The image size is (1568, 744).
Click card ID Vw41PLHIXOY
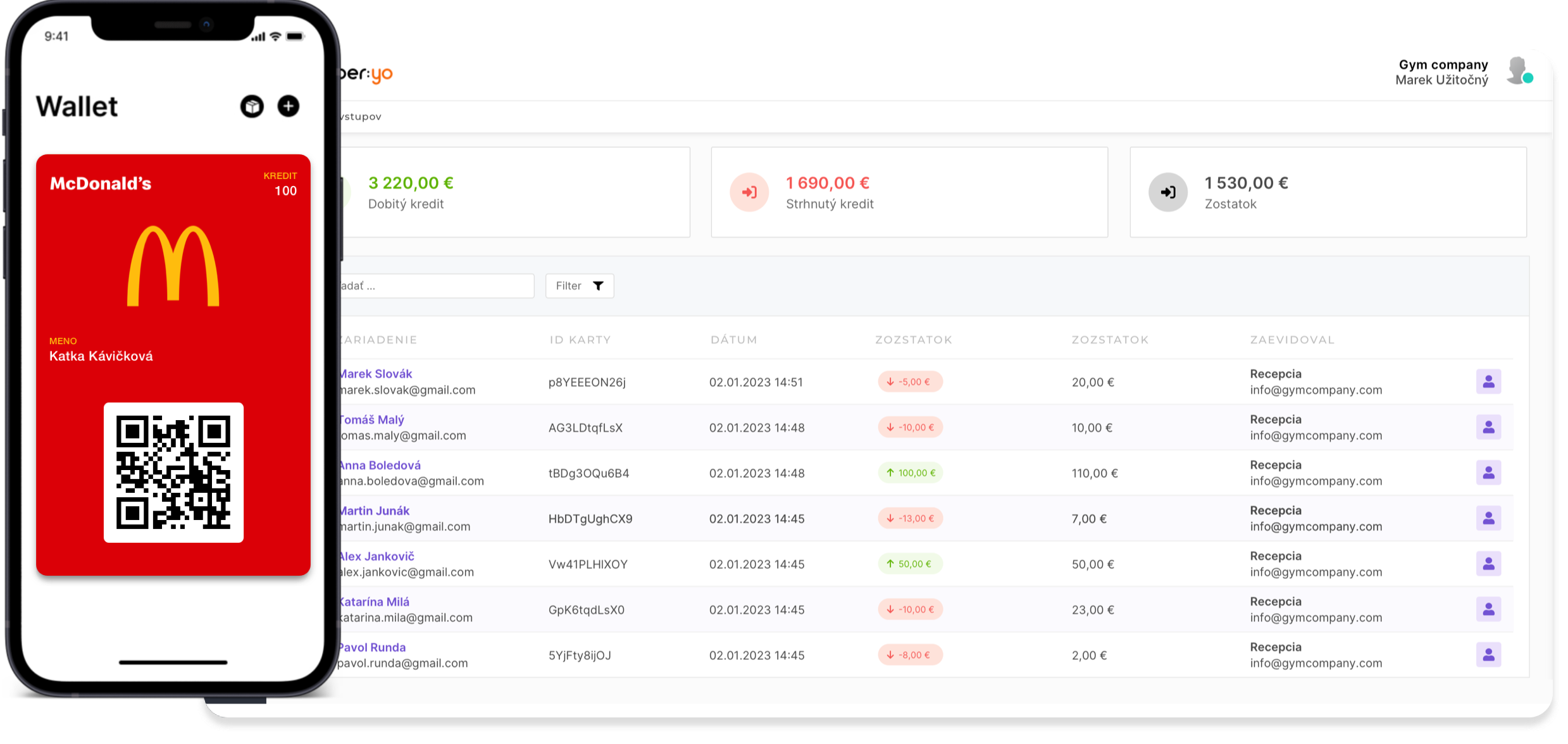[x=588, y=564]
